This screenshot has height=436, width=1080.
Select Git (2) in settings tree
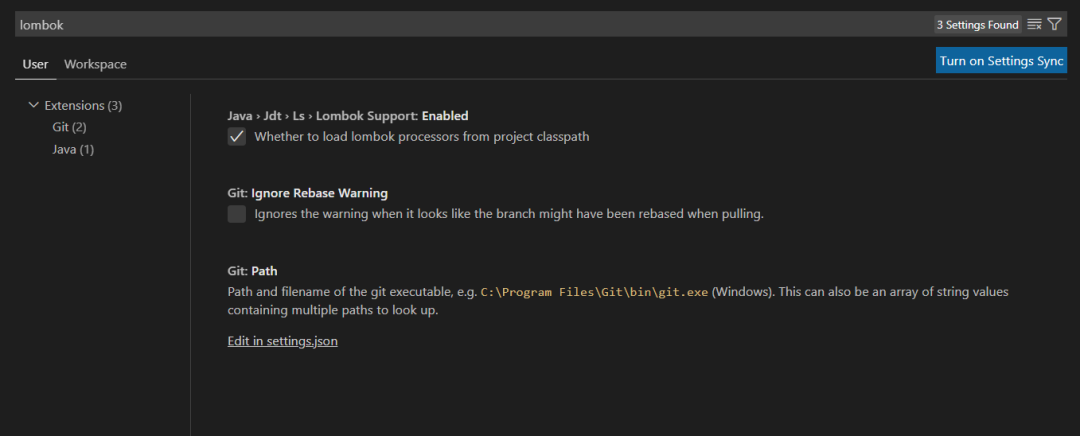pos(69,127)
